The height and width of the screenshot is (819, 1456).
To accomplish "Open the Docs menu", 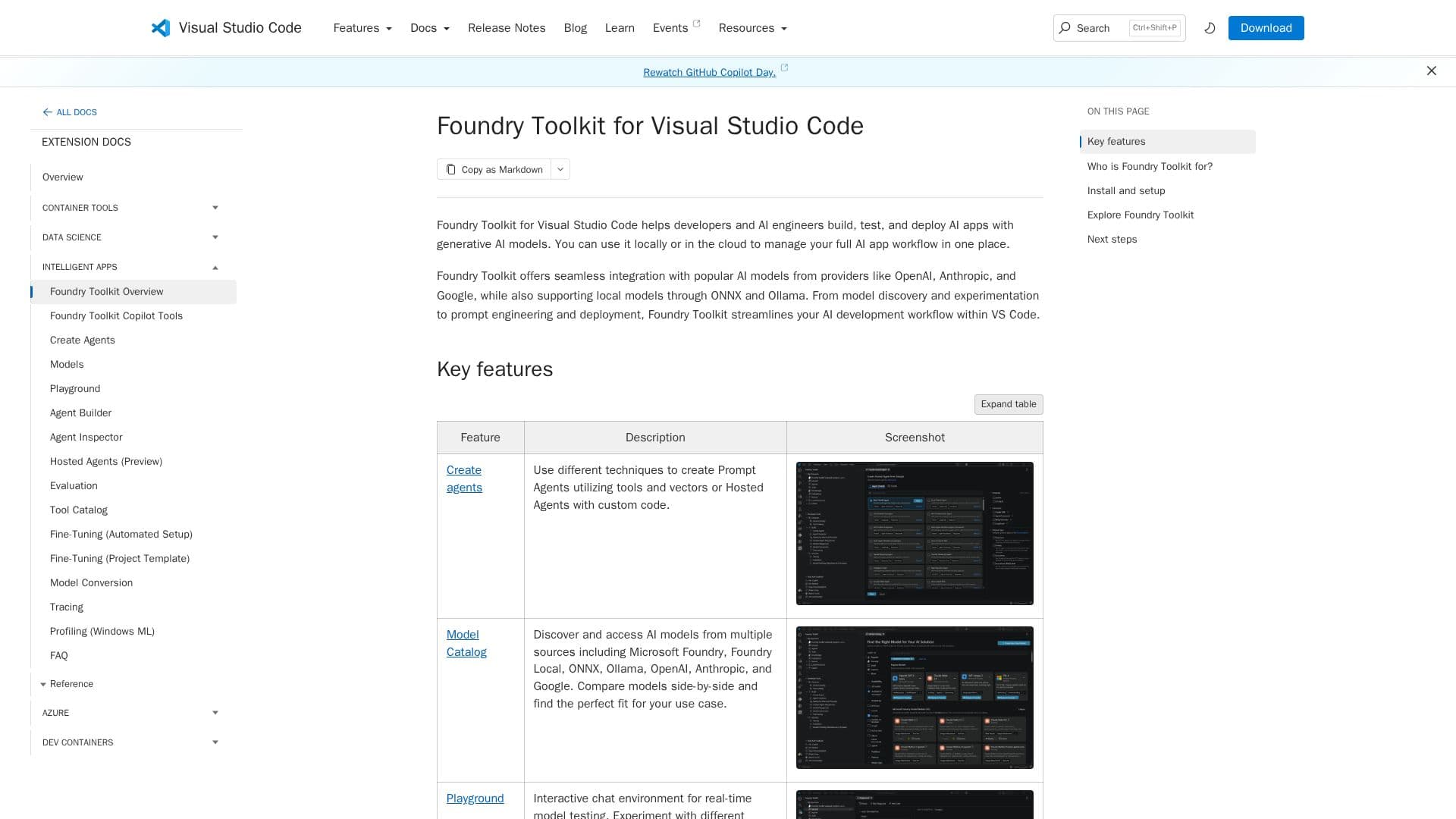I will [430, 28].
